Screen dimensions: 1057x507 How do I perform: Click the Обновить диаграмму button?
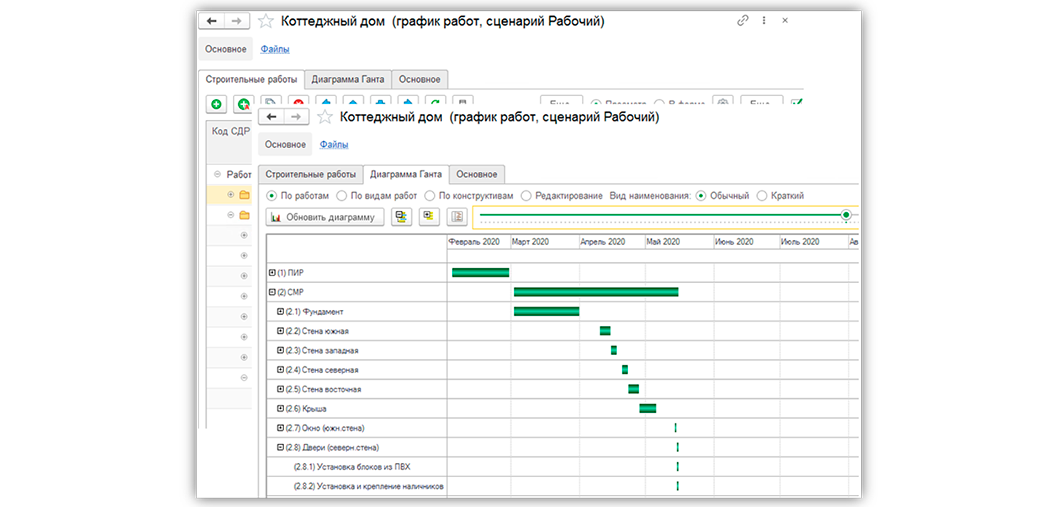(x=325, y=217)
